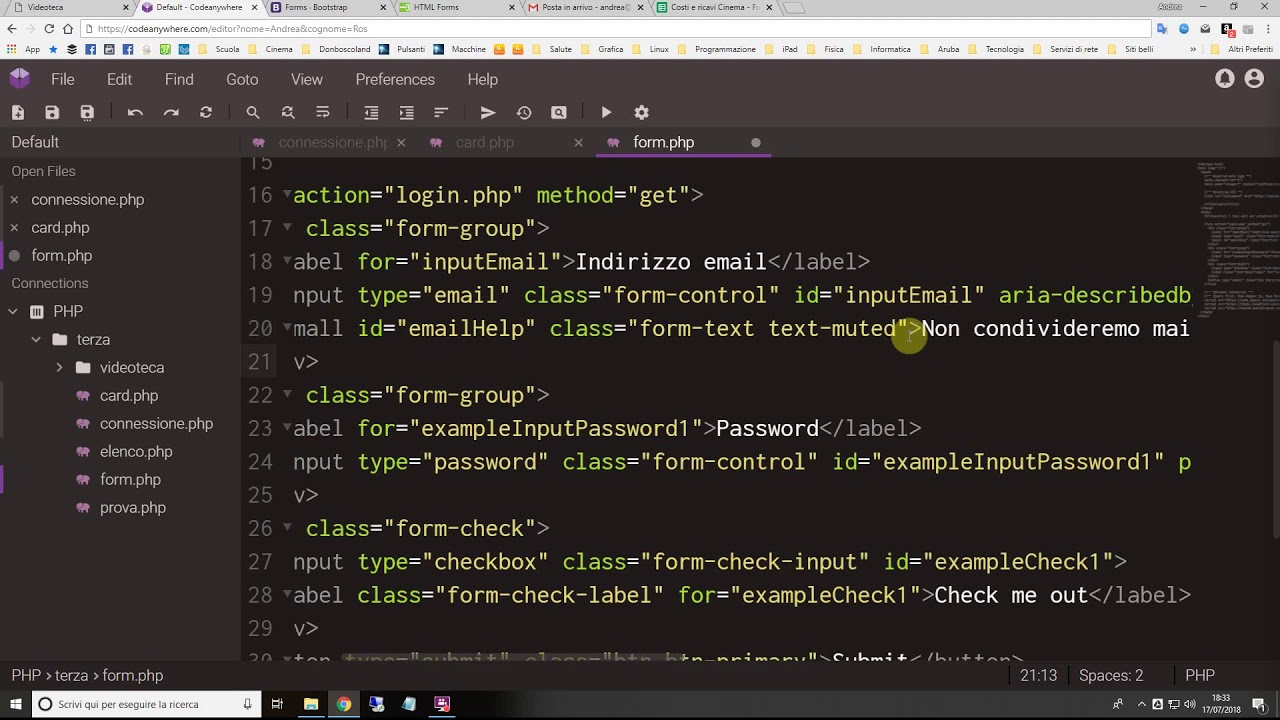The width and height of the screenshot is (1280, 720).
Task: Collapse the terza folder
Action: [36, 340]
